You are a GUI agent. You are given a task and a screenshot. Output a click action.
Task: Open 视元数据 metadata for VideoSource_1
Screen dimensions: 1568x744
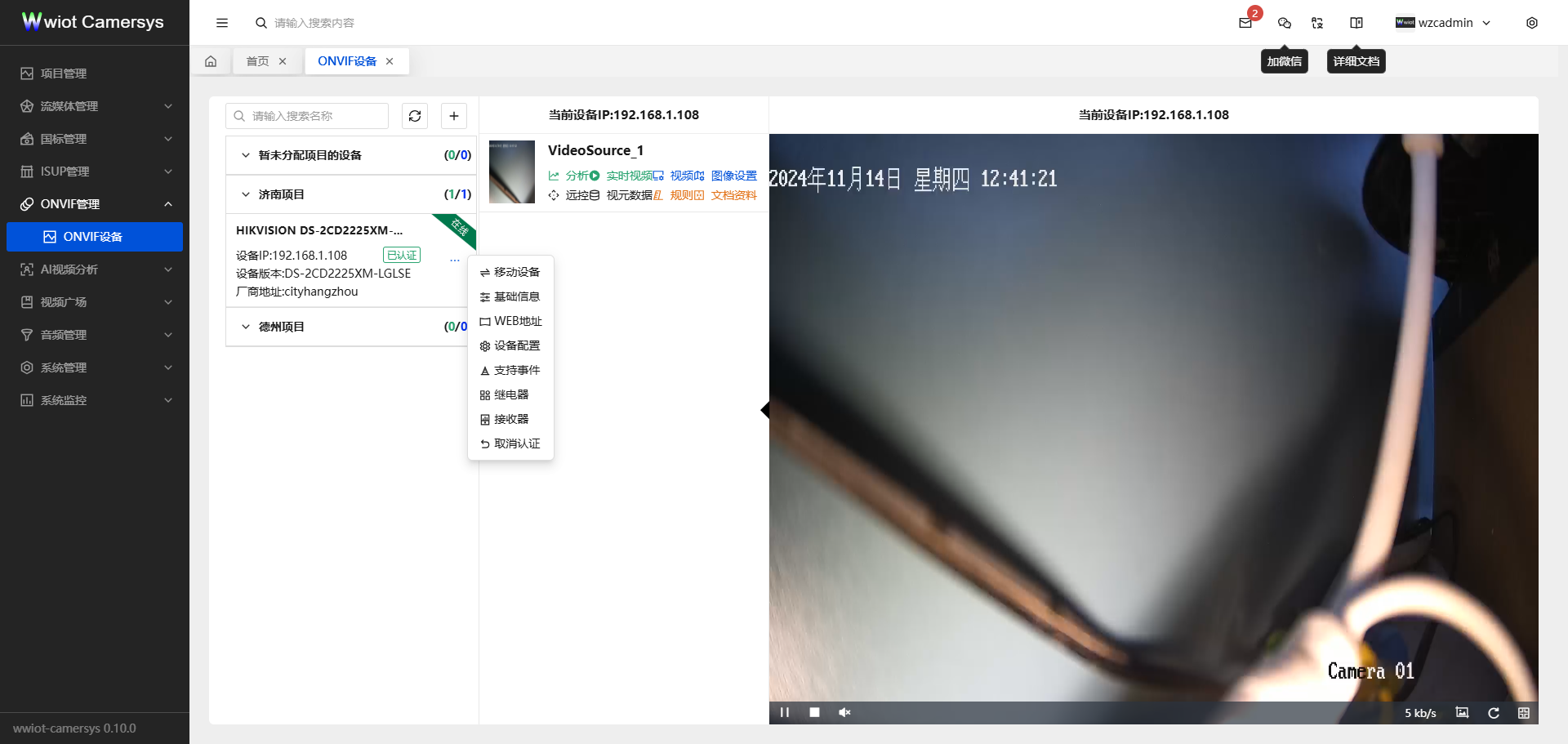pos(631,196)
